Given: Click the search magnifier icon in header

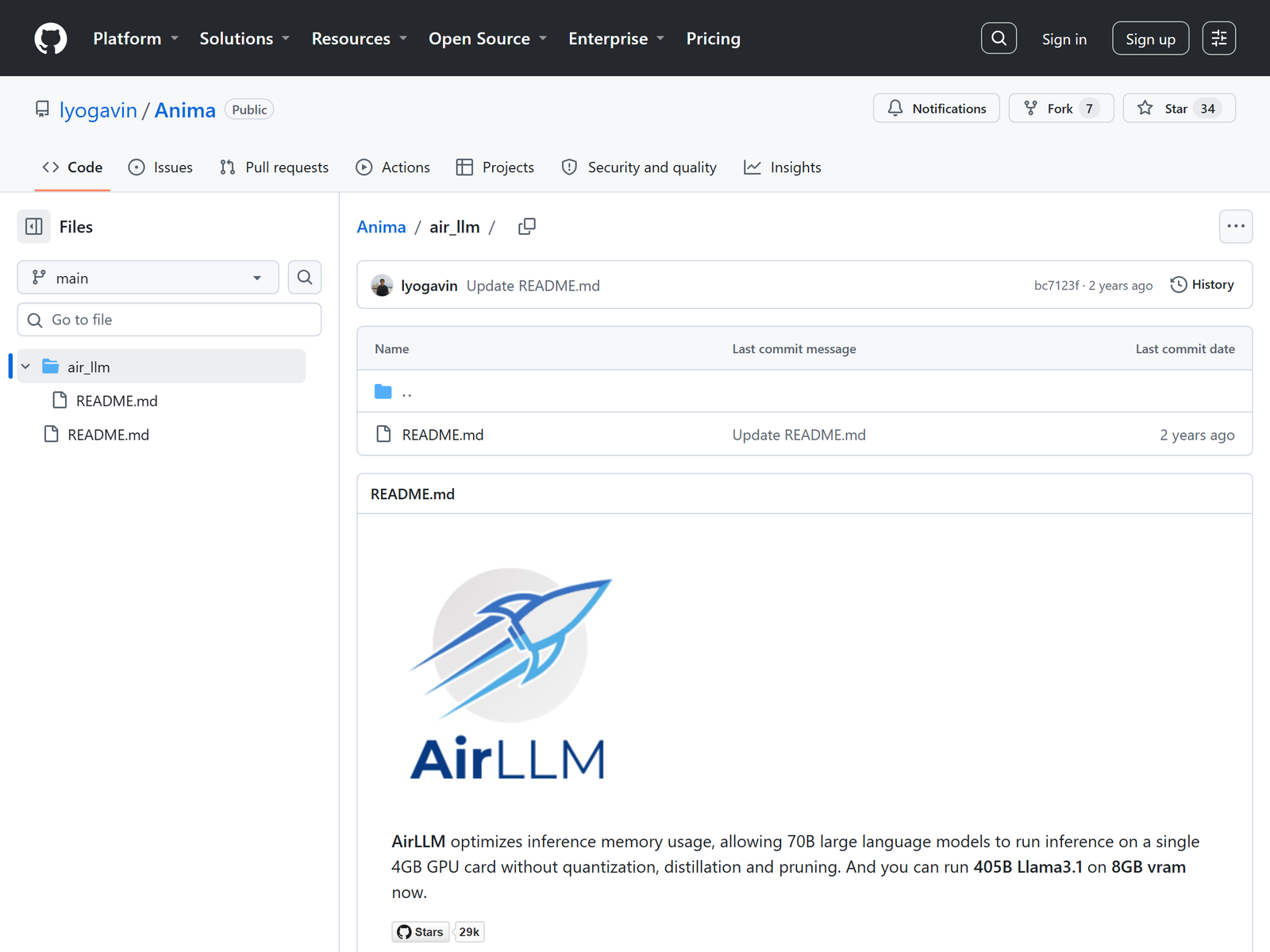Looking at the screenshot, I should coord(999,38).
